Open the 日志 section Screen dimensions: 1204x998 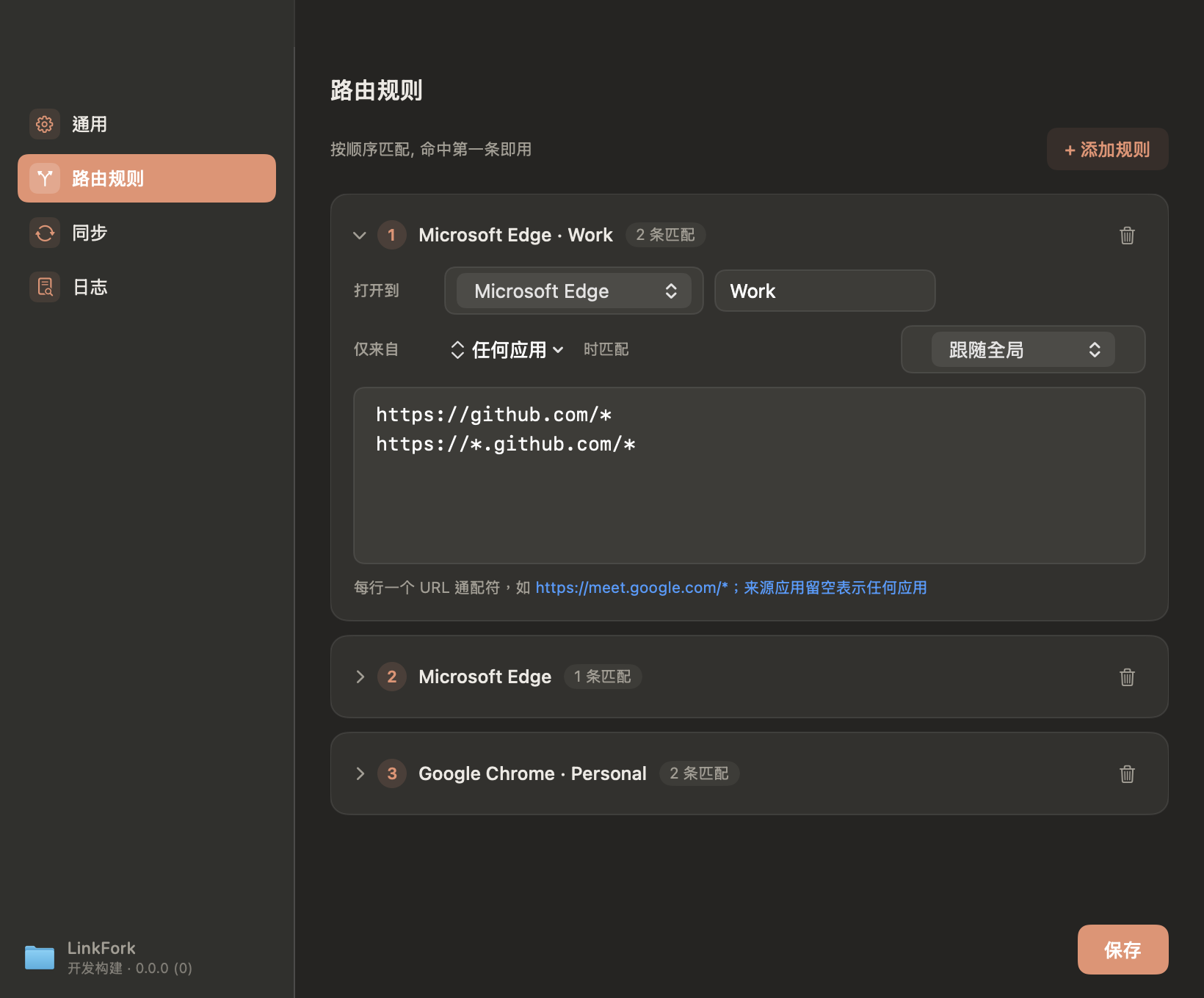[x=147, y=287]
